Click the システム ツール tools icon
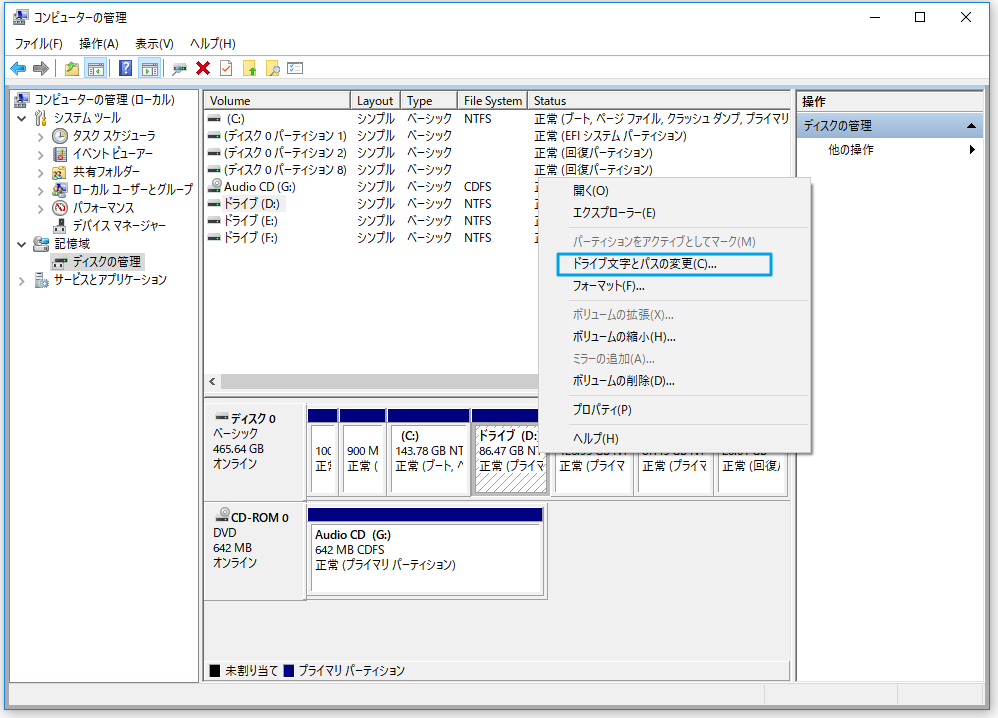 (x=41, y=118)
